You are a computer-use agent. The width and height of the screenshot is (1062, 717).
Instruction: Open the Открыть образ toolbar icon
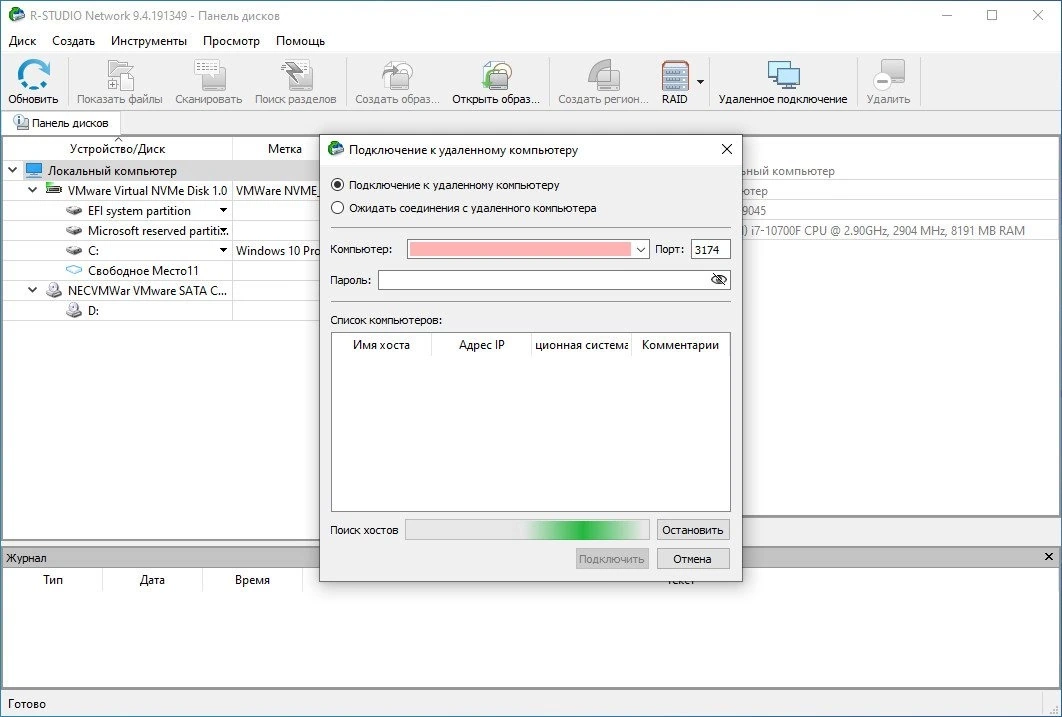coord(496,74)
